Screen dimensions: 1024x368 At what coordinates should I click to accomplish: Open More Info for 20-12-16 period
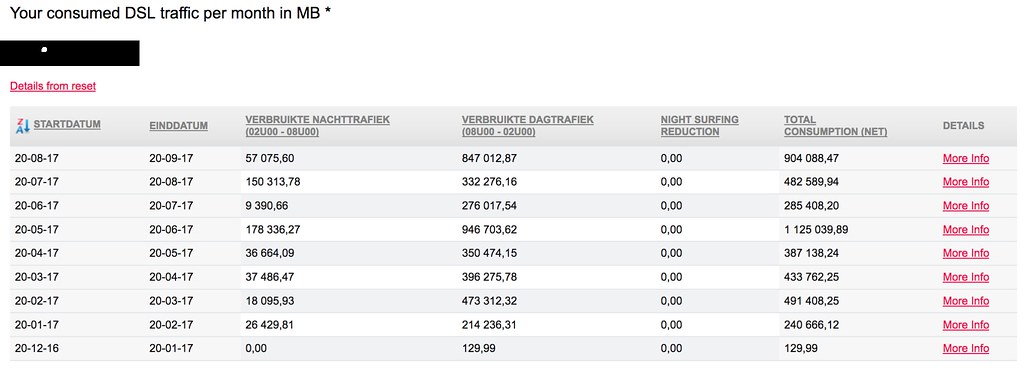tap(966, 348)
